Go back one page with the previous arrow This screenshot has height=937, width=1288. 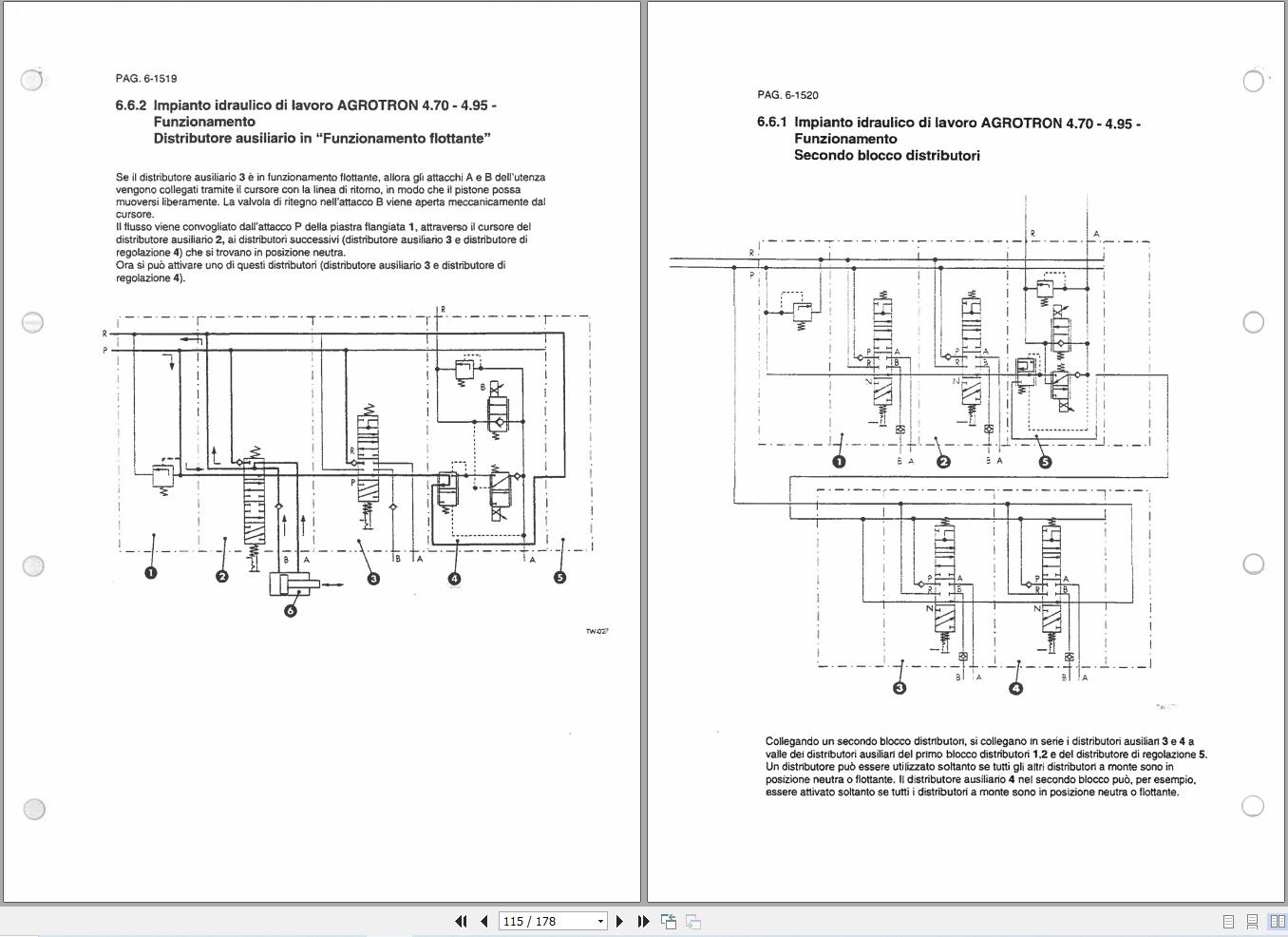click(x=483, y=921)
